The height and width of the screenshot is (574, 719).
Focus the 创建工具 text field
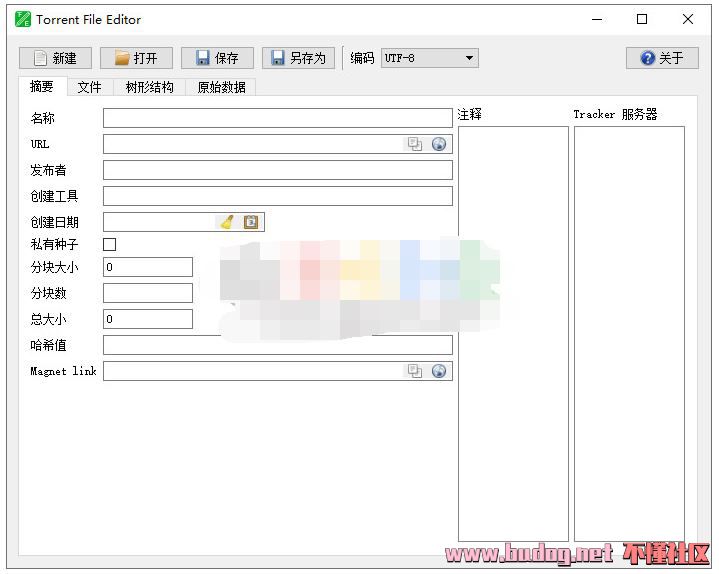(x=278, y=196)
